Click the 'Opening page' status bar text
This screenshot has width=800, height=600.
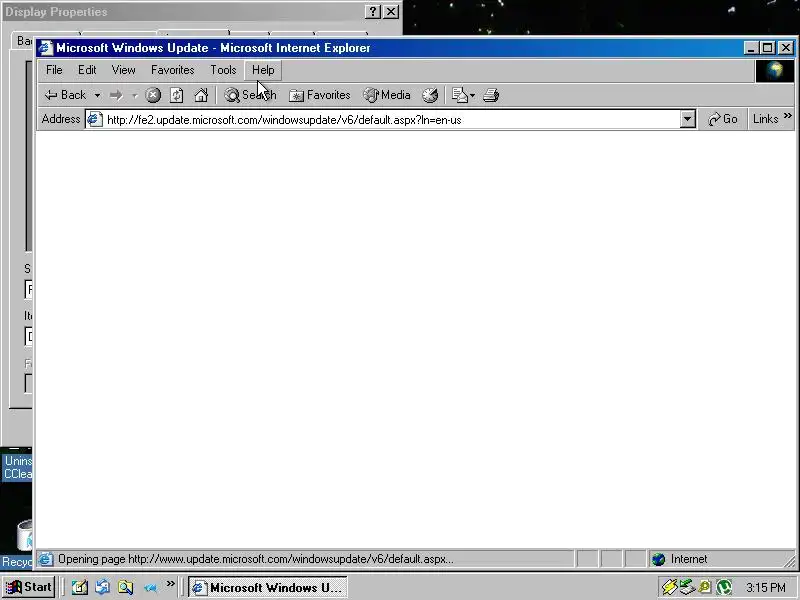point(256,559)
